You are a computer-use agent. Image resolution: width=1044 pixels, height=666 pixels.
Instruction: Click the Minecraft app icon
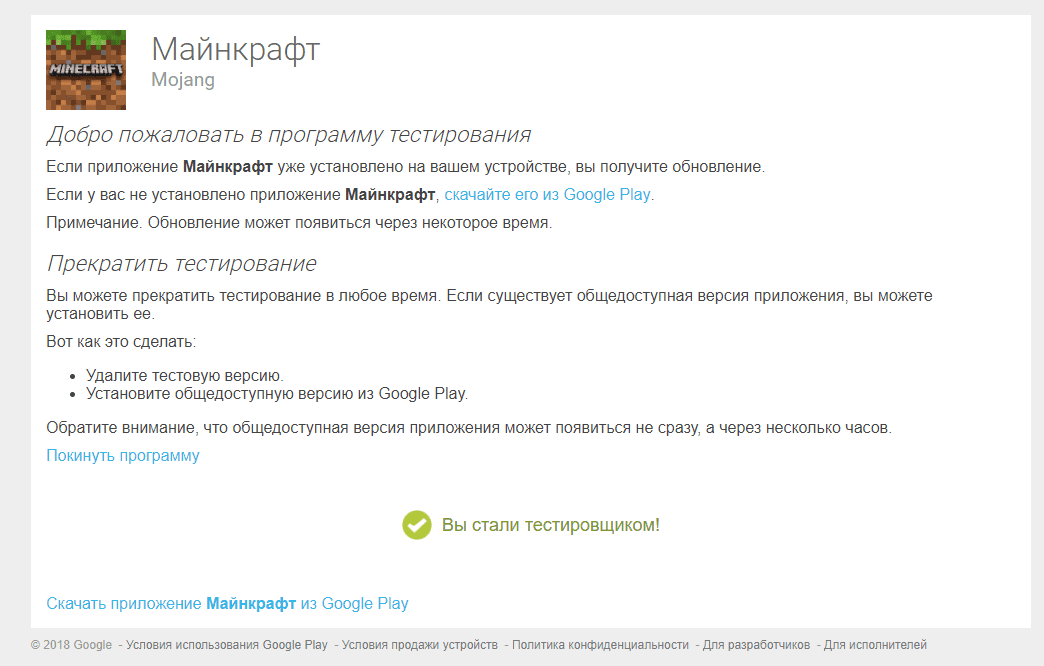86,70
